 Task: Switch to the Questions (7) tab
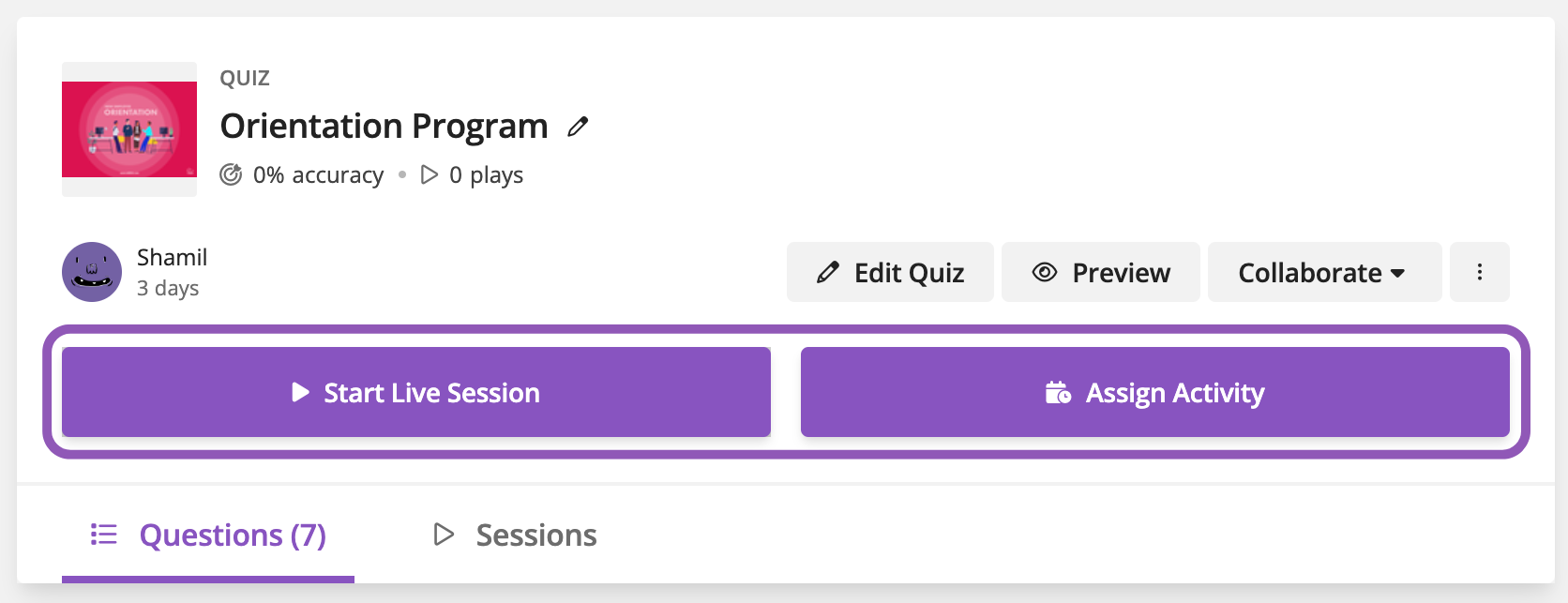[x=208, y=535]
